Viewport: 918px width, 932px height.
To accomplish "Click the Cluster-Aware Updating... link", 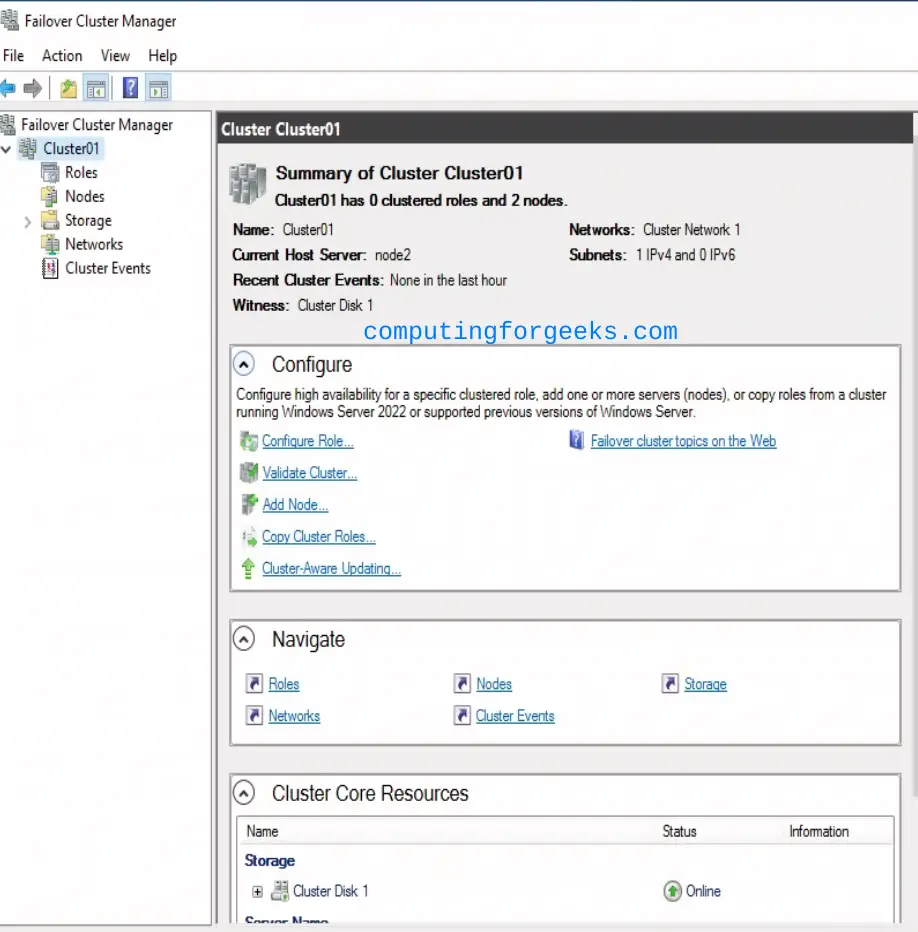I will point(331,568).
